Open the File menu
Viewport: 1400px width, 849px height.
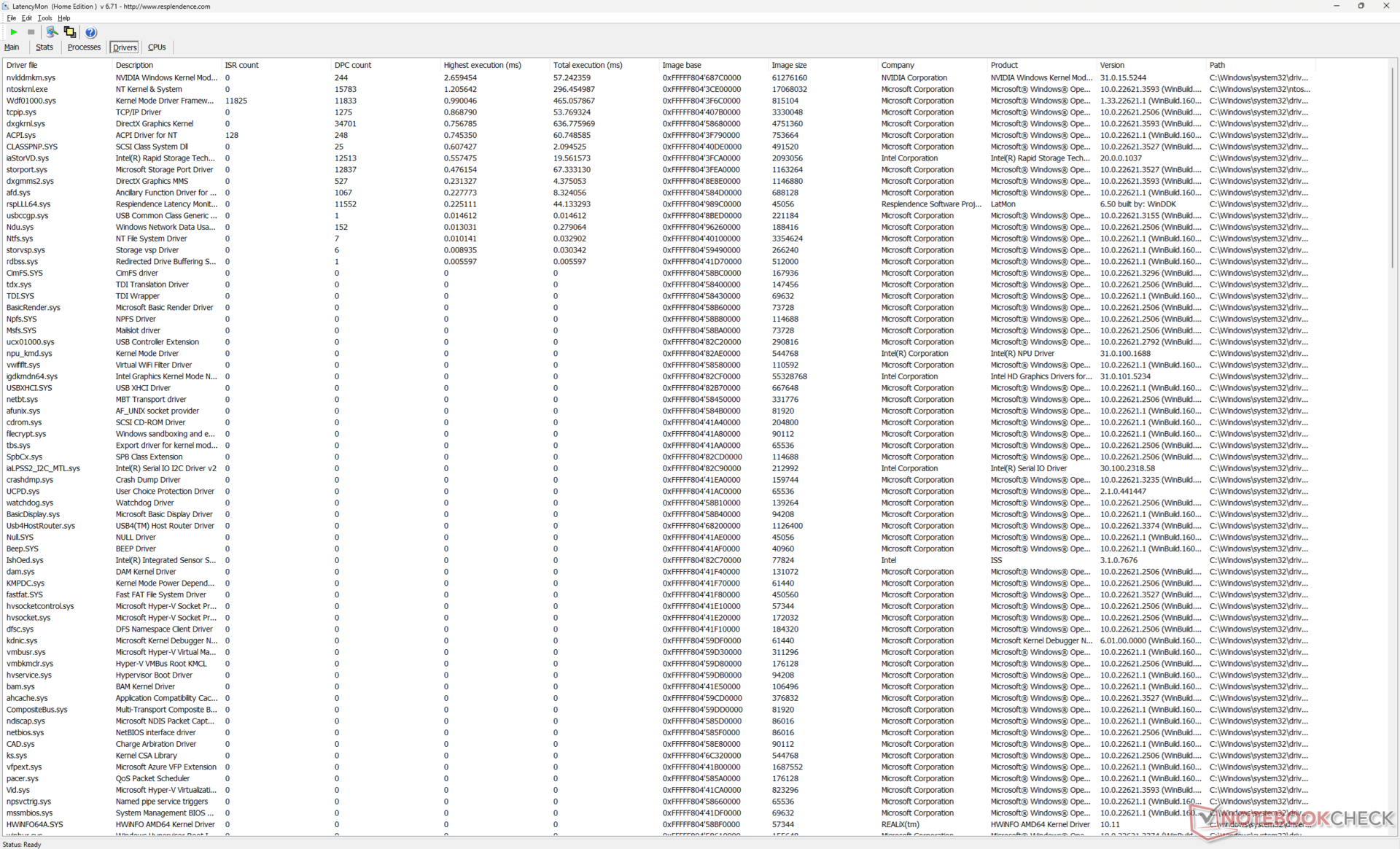[11, 18]
